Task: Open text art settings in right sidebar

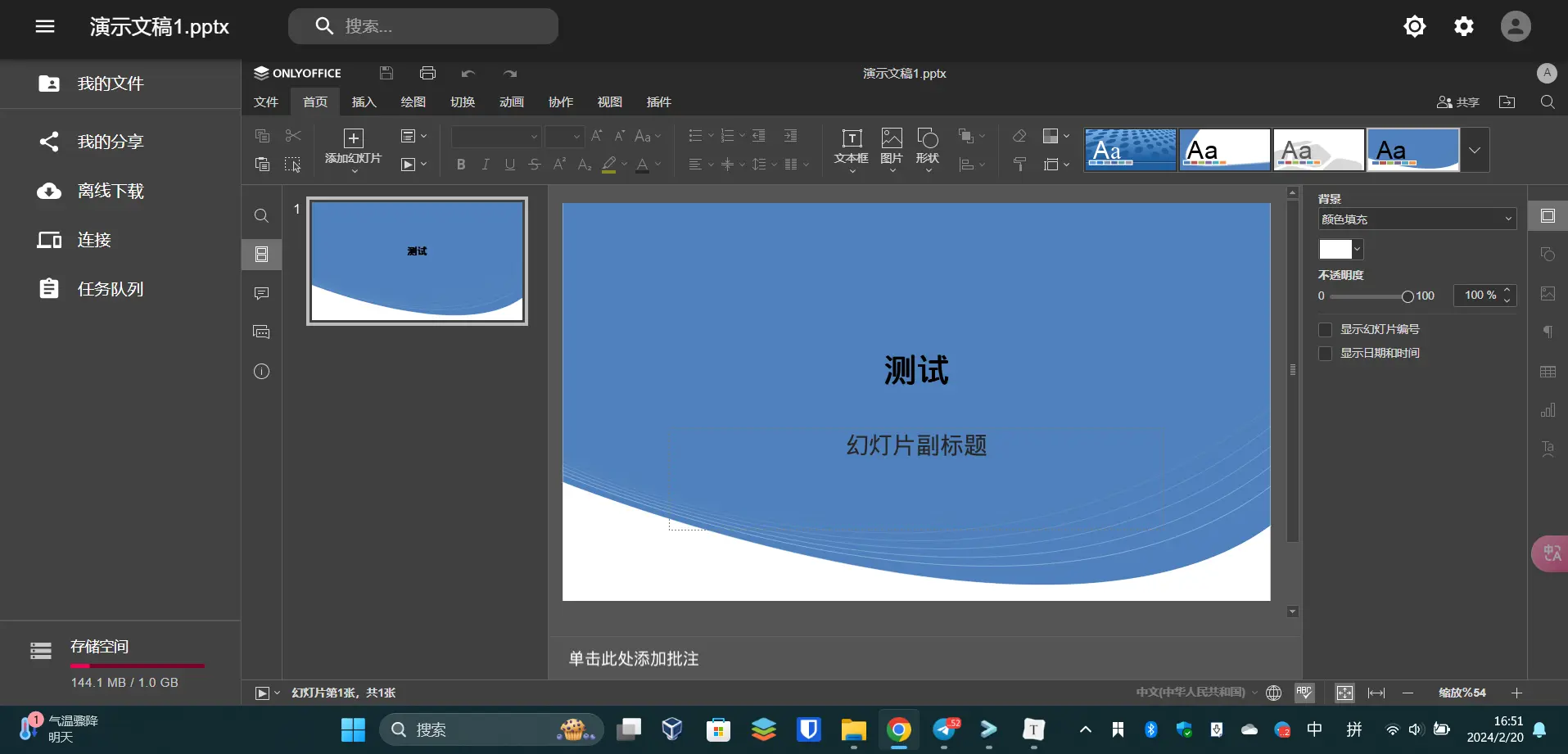Action: 1548,449
